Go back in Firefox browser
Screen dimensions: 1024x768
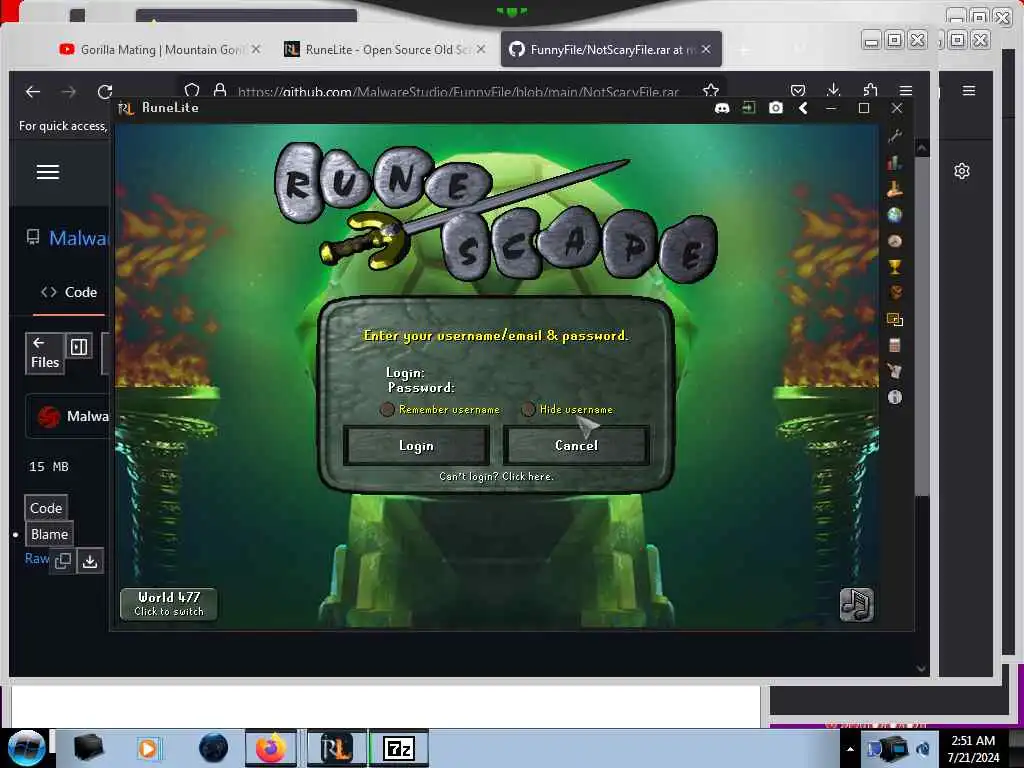pos(33,92)
